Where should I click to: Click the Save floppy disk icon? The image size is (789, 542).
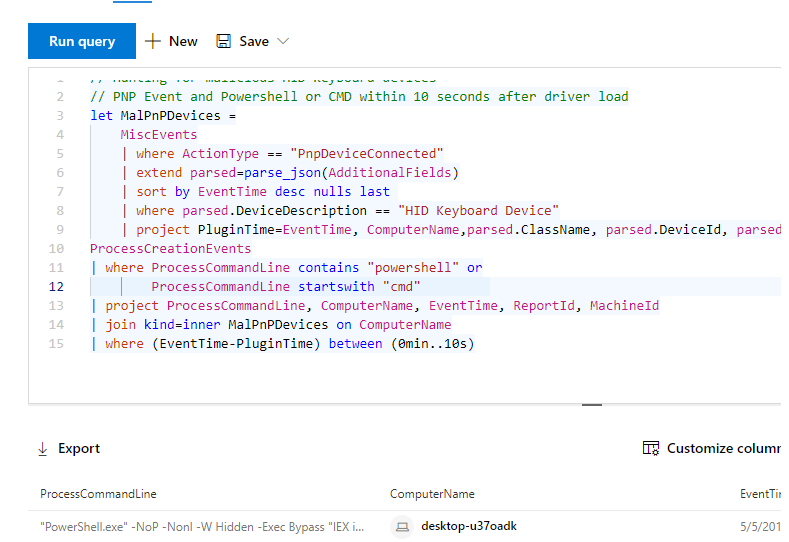(223, 41)
